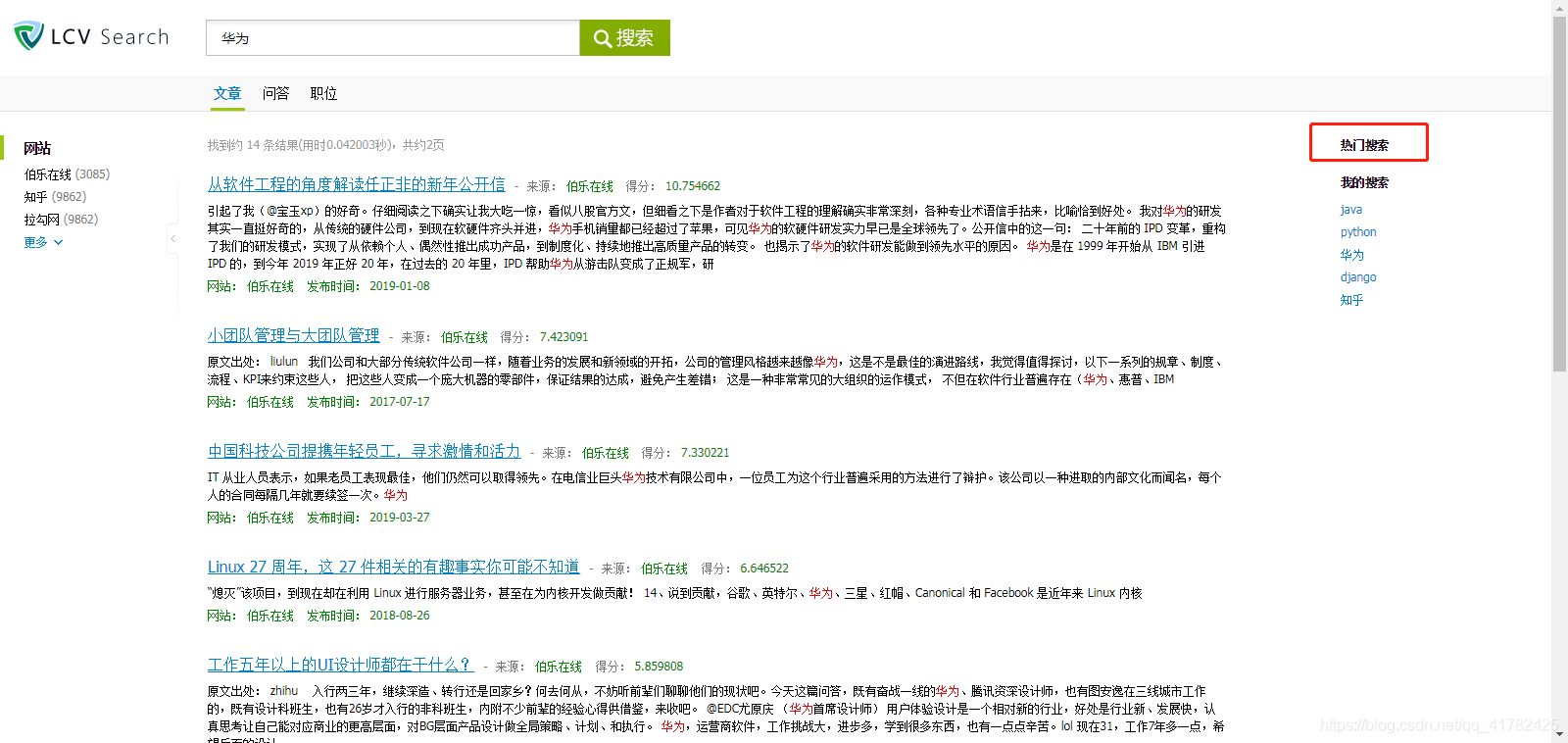This screenshot has height=743, width=1568.
Task: Click the 网站 sidebar heading
Action: 37,148
